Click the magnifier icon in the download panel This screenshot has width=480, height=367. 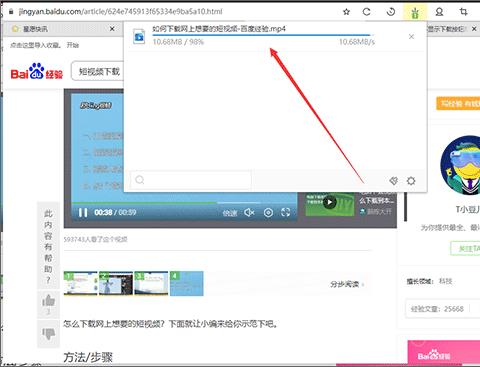140,180
